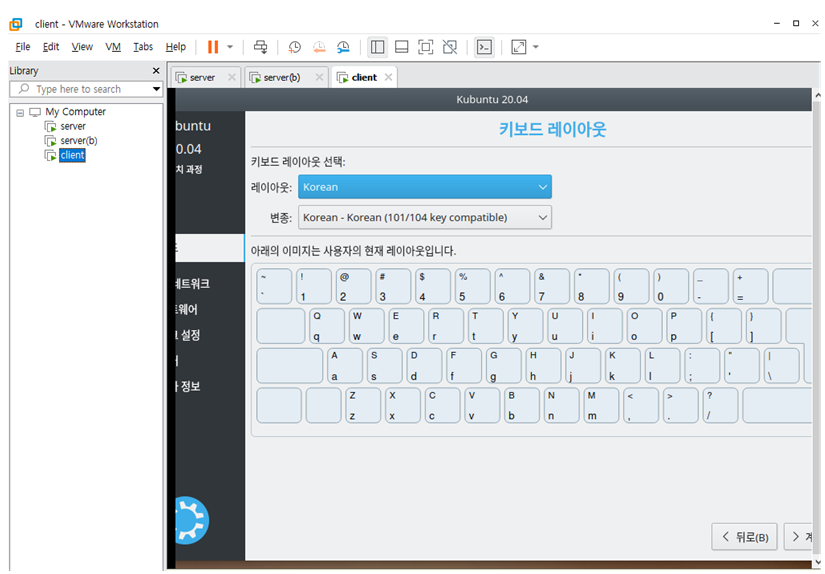
Task: Open the power options dropdown arrow
Action: coord(230,47)
